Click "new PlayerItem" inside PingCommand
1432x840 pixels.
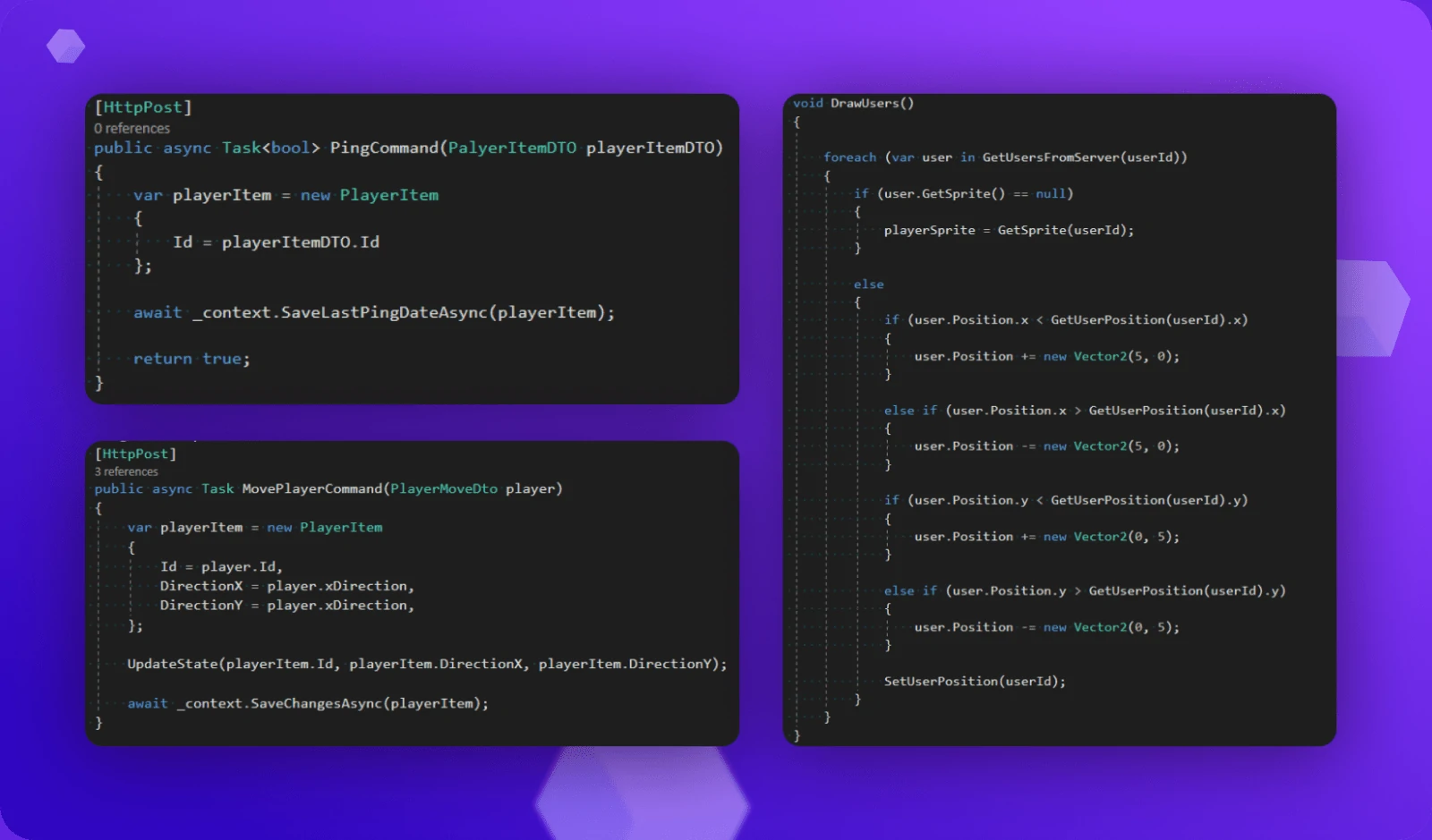369,195
